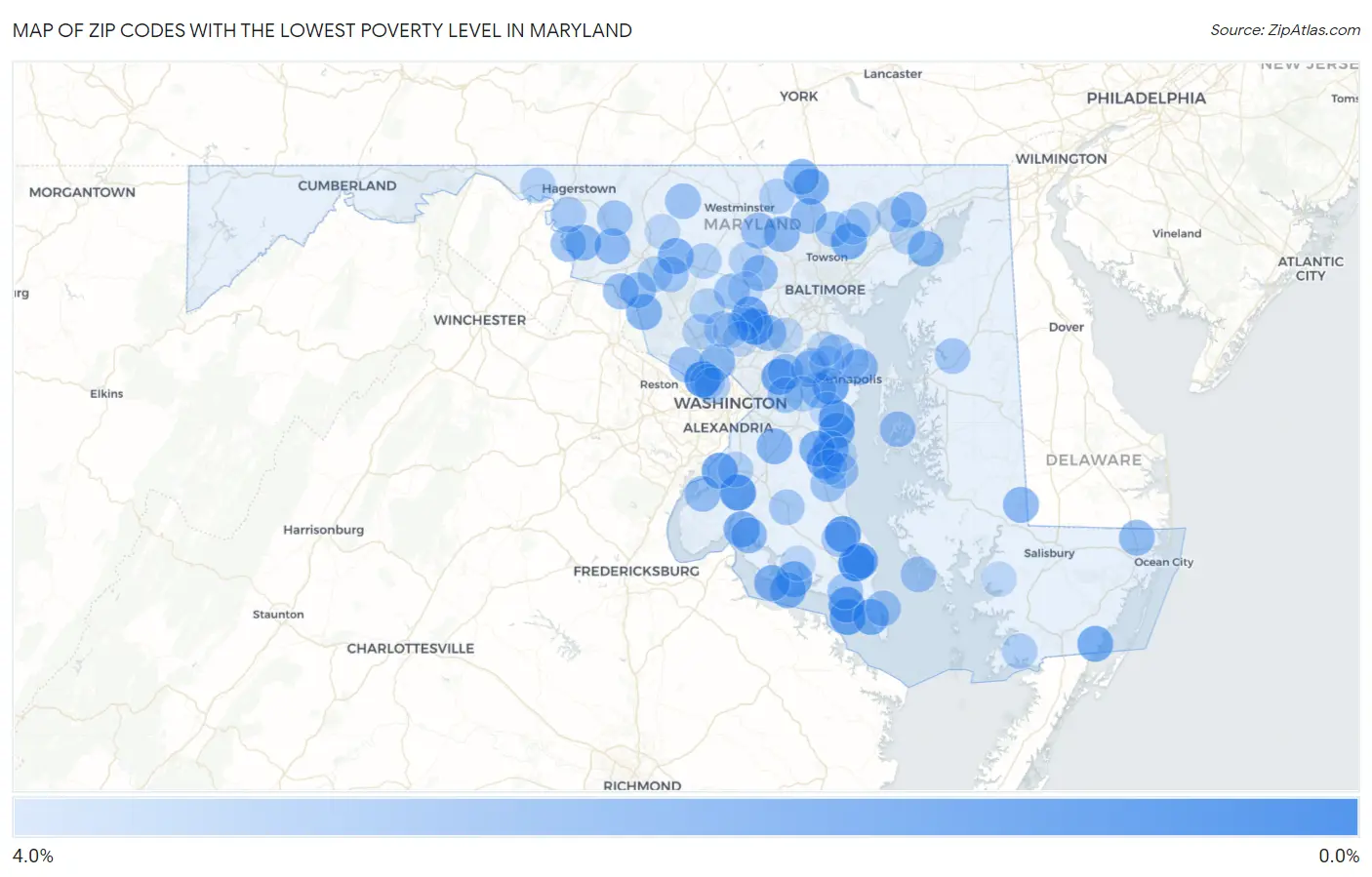This screenshot has height=877, width=1372.
Task: Click the Elkins town label
Action: [x=106, y=394]
